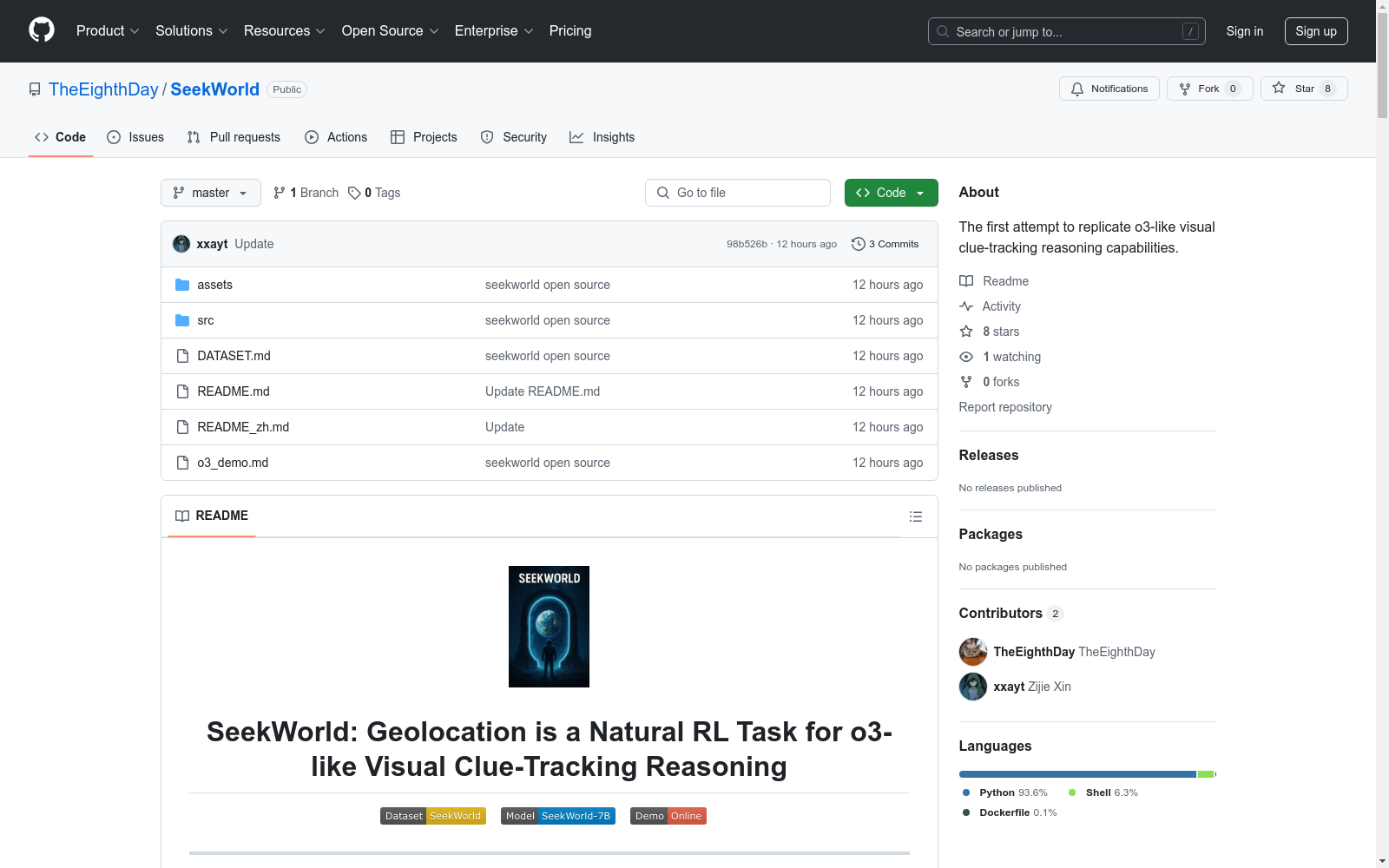Click the Shell language bar segment

(x=1206, y=774)
